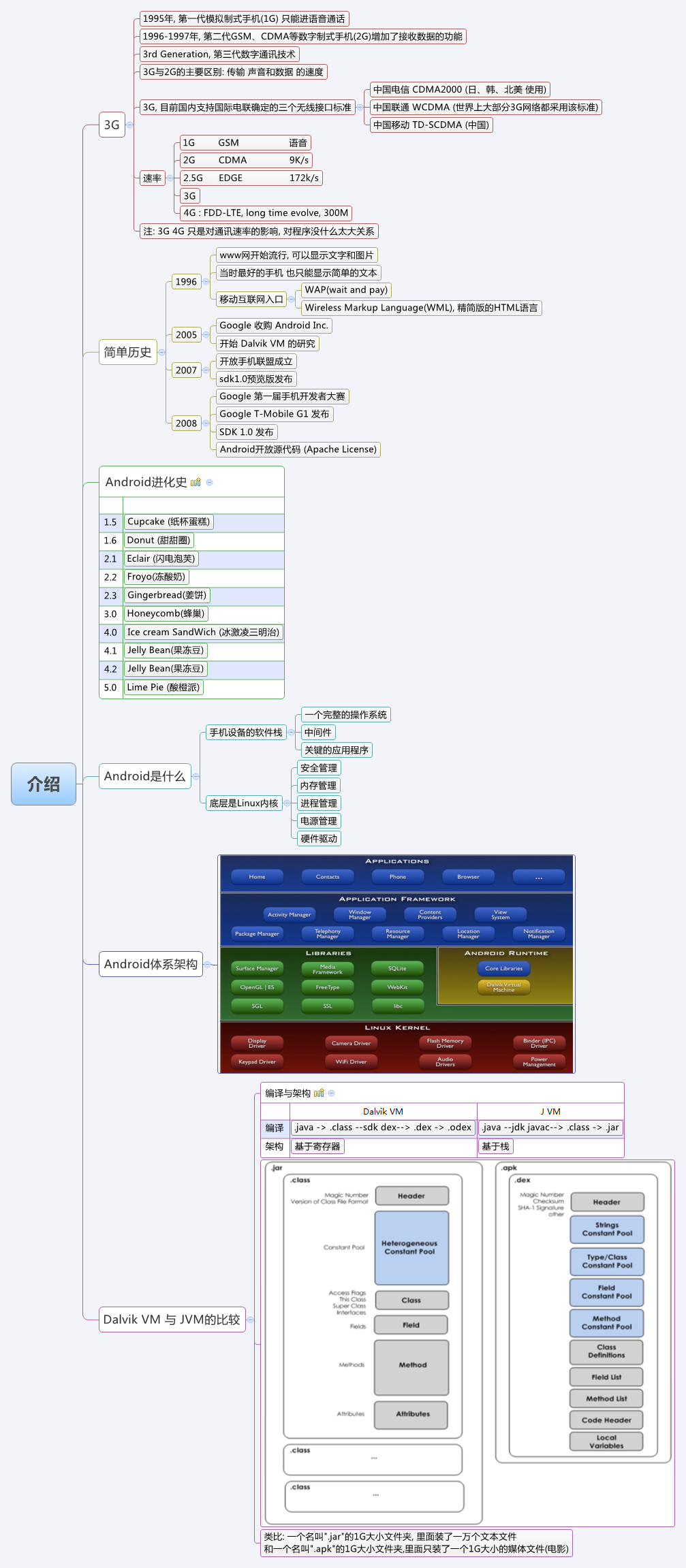Collapse the Dalvik VM 与 JVM的比较 toggle
This screenshot has width=686, height=1568.
point(250,1319)
